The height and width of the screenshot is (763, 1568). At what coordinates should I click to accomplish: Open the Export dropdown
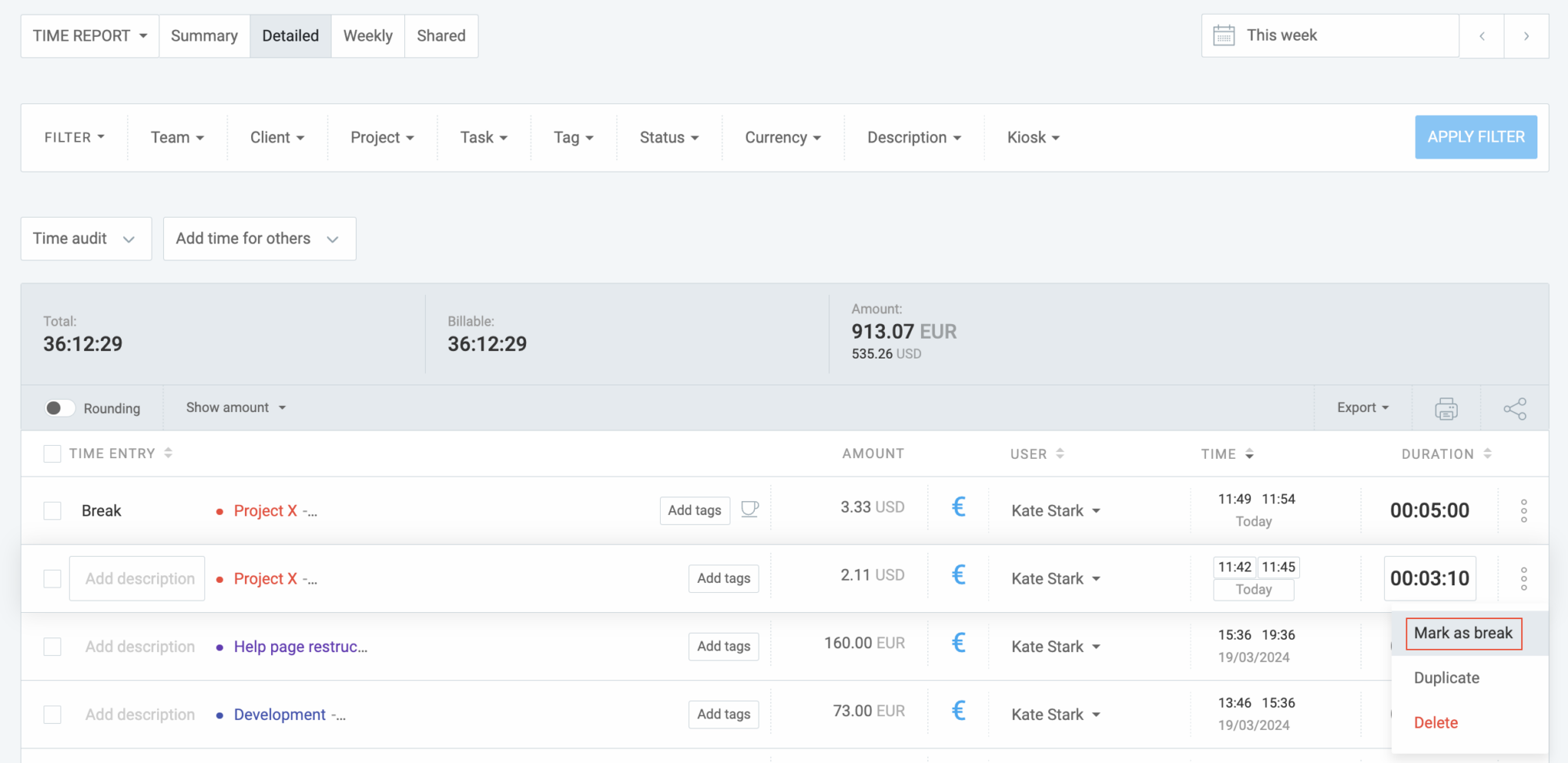(1362, 408)
